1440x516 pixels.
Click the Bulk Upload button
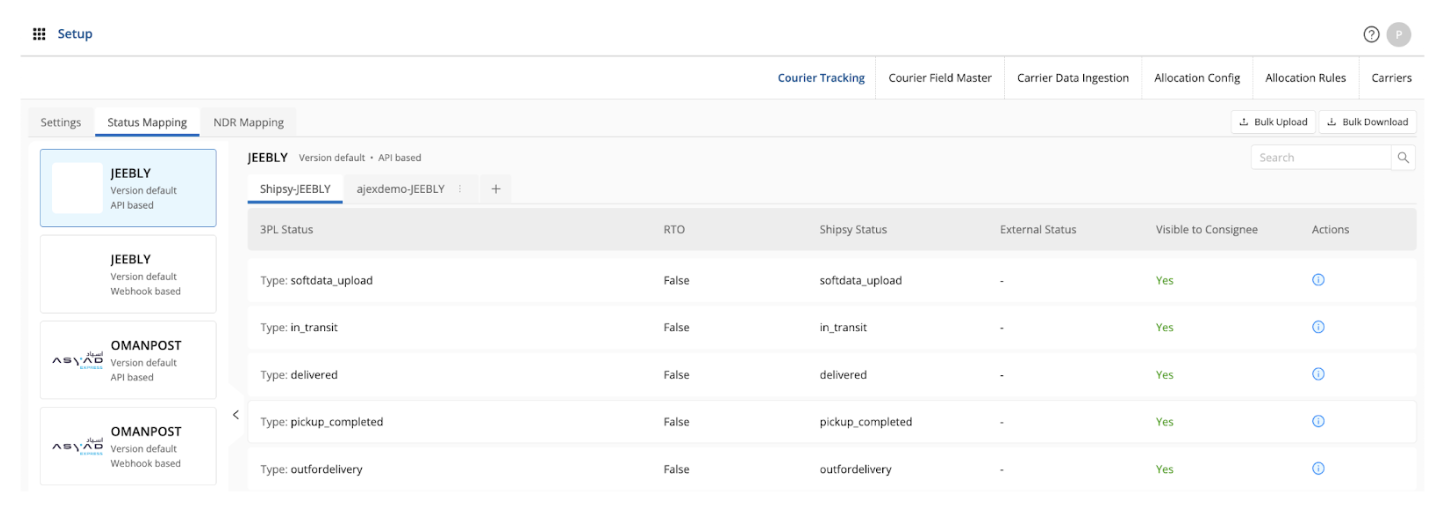(x=1273, y=122)
